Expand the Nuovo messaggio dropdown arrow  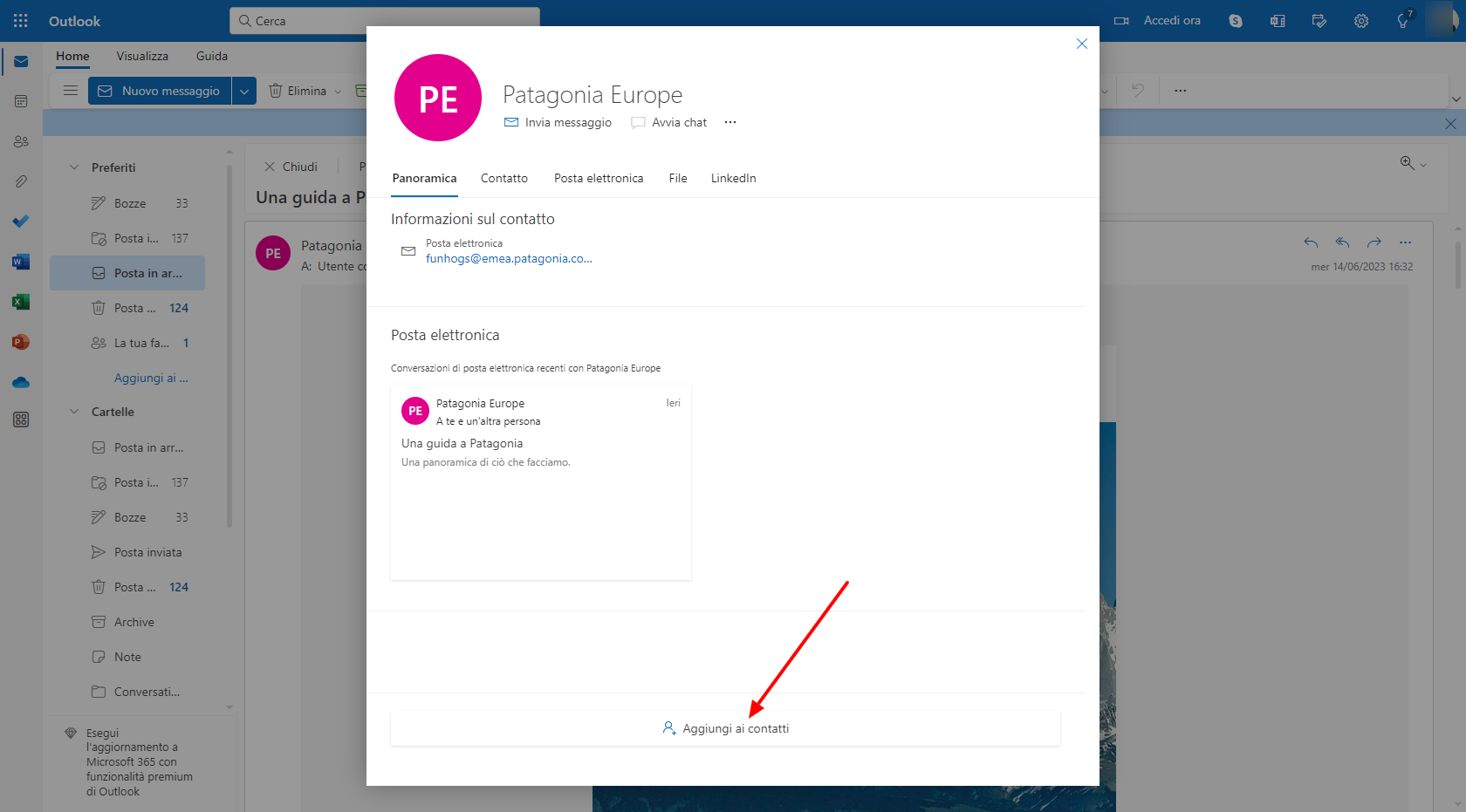pos(244,91)
